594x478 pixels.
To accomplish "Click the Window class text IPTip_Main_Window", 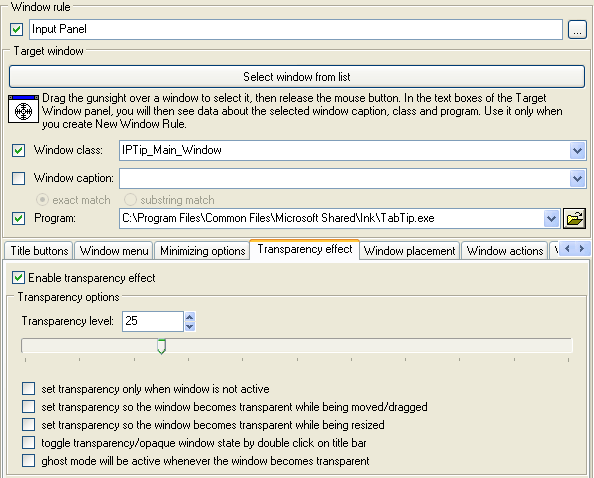I will [x=172, y=150].
